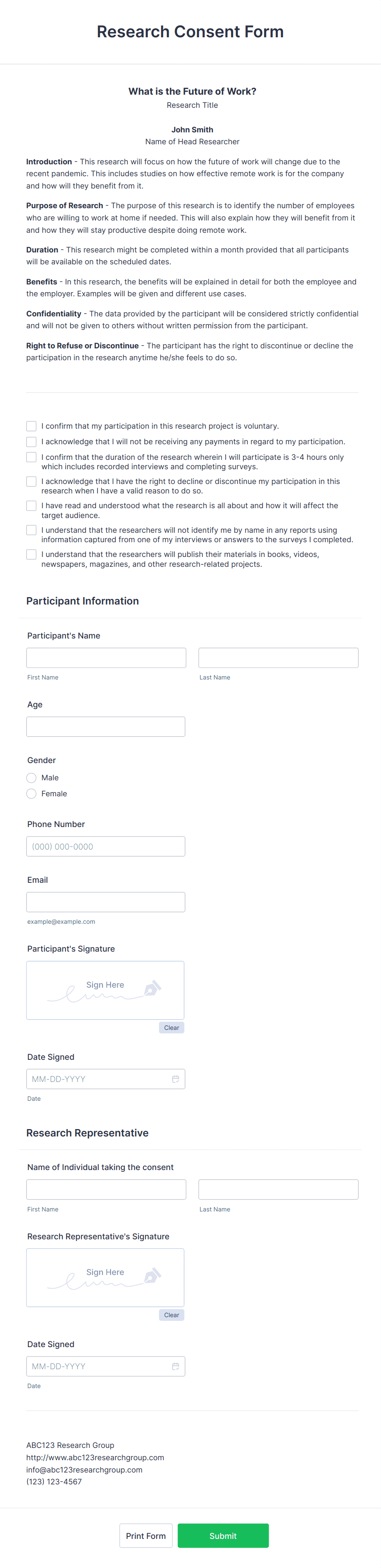Check the no payments acknowledgement checkbox

[31, 442]
